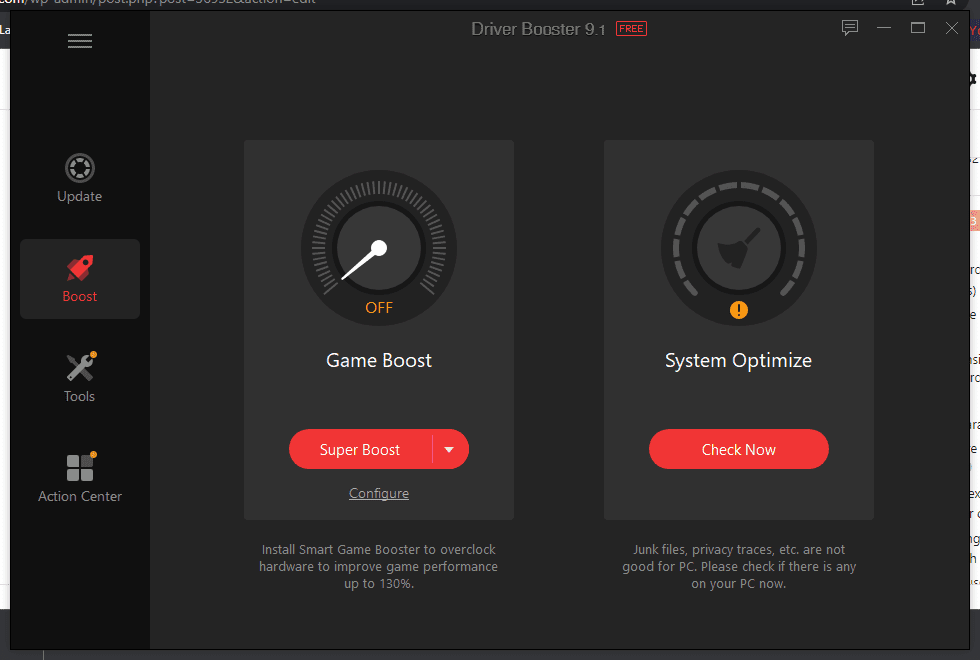The image size is (980, 660).
Task: Maximize the Driver Booster window
Action: click(x=918, y=28)
